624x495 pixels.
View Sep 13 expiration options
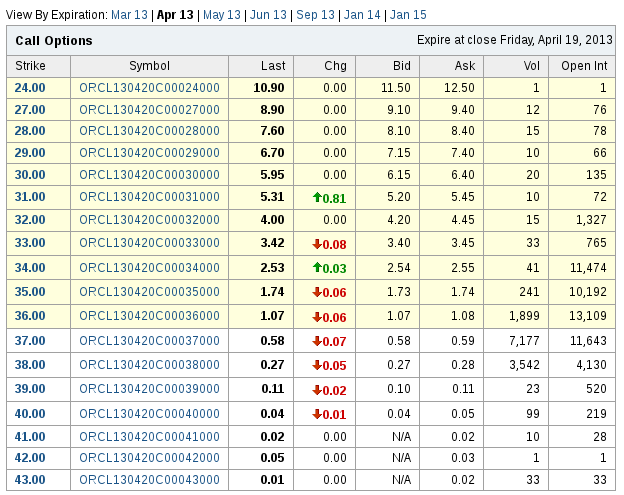[315, 15]
